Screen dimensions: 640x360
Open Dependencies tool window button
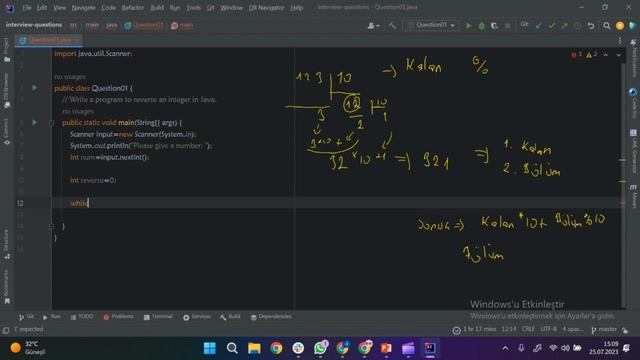pos(271,317)
